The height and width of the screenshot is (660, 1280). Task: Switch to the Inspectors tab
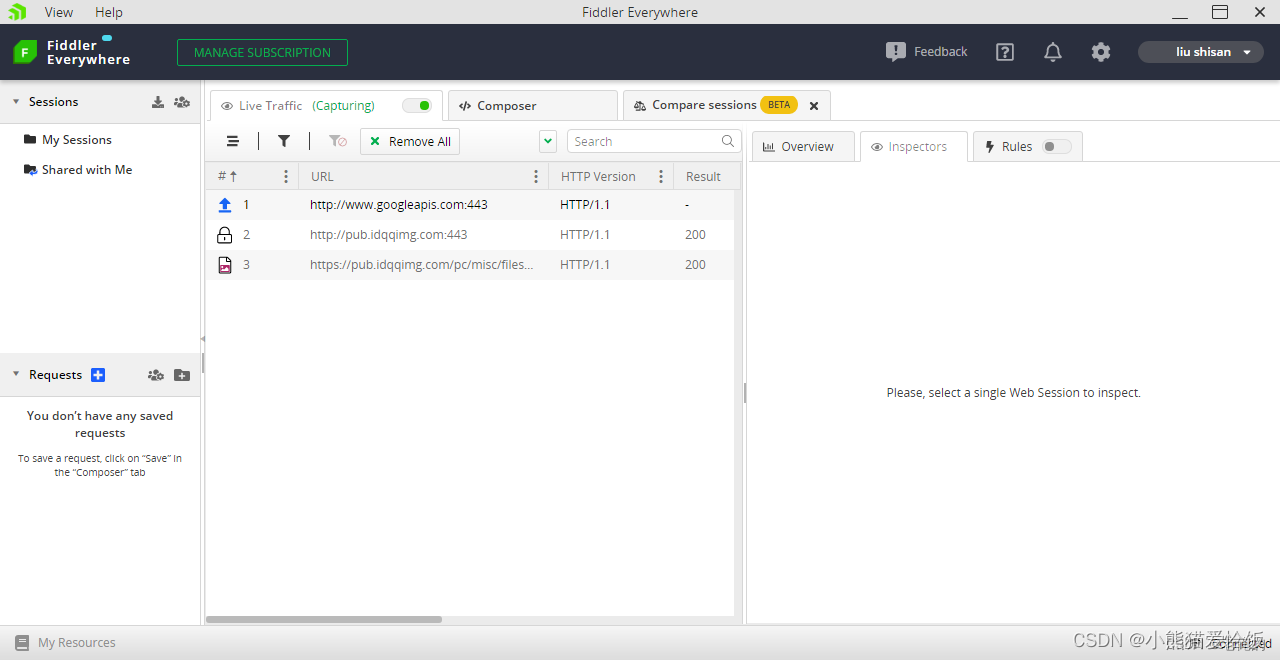tap(914, 147)
